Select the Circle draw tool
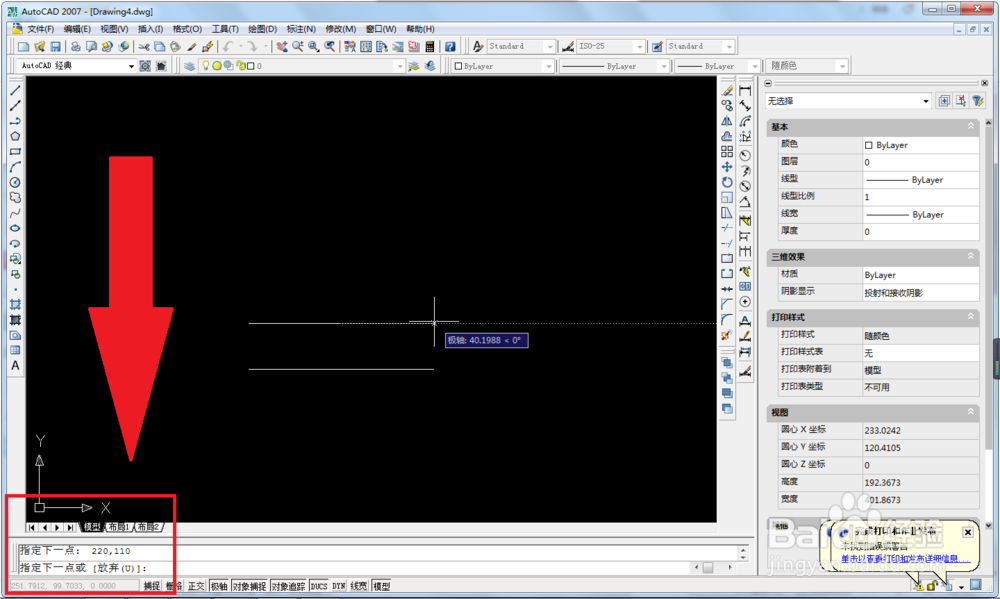The height and width of the screenshot is (599, 1000). pyautogui.click(x=15, y=182)
